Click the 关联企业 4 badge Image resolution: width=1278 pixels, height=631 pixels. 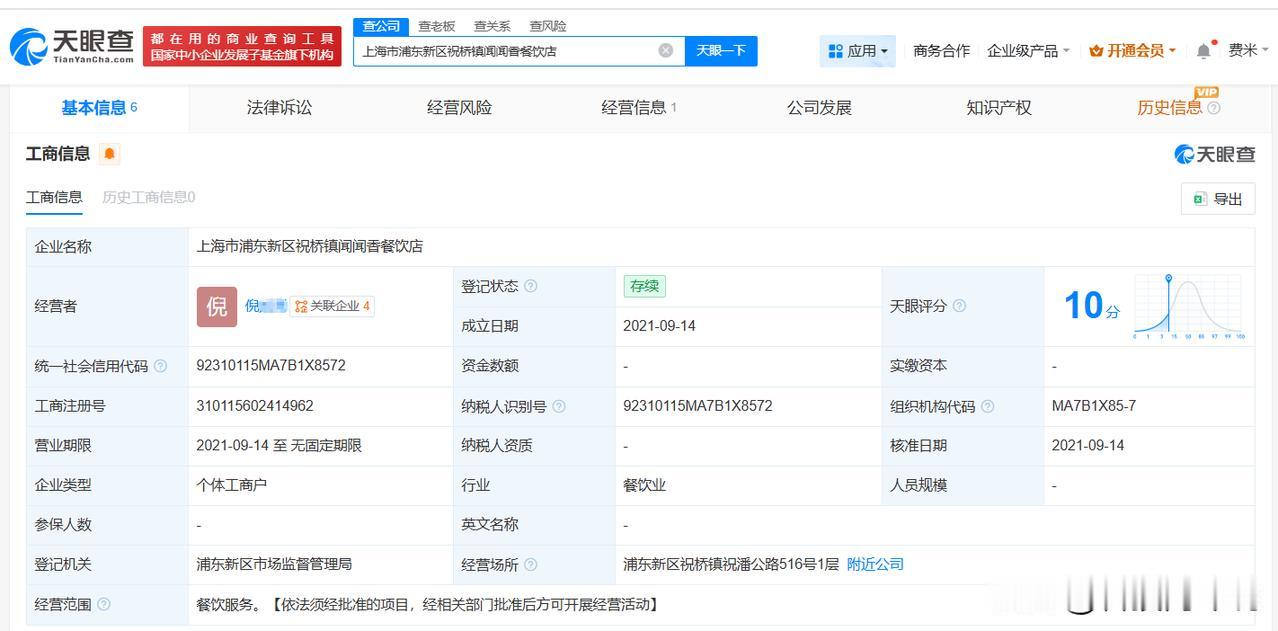(332, 306)
